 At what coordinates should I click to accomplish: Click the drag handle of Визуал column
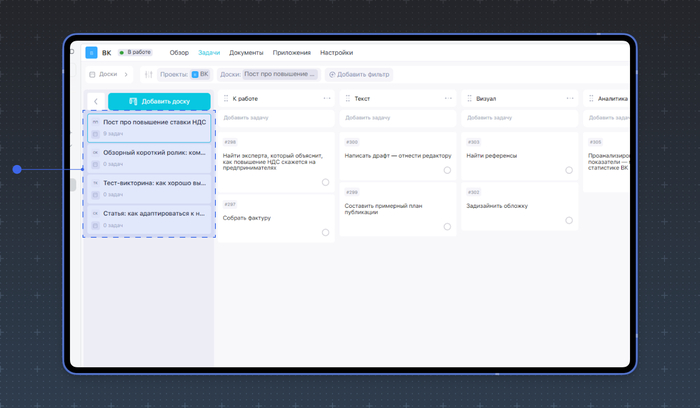[x=470, y=99]
